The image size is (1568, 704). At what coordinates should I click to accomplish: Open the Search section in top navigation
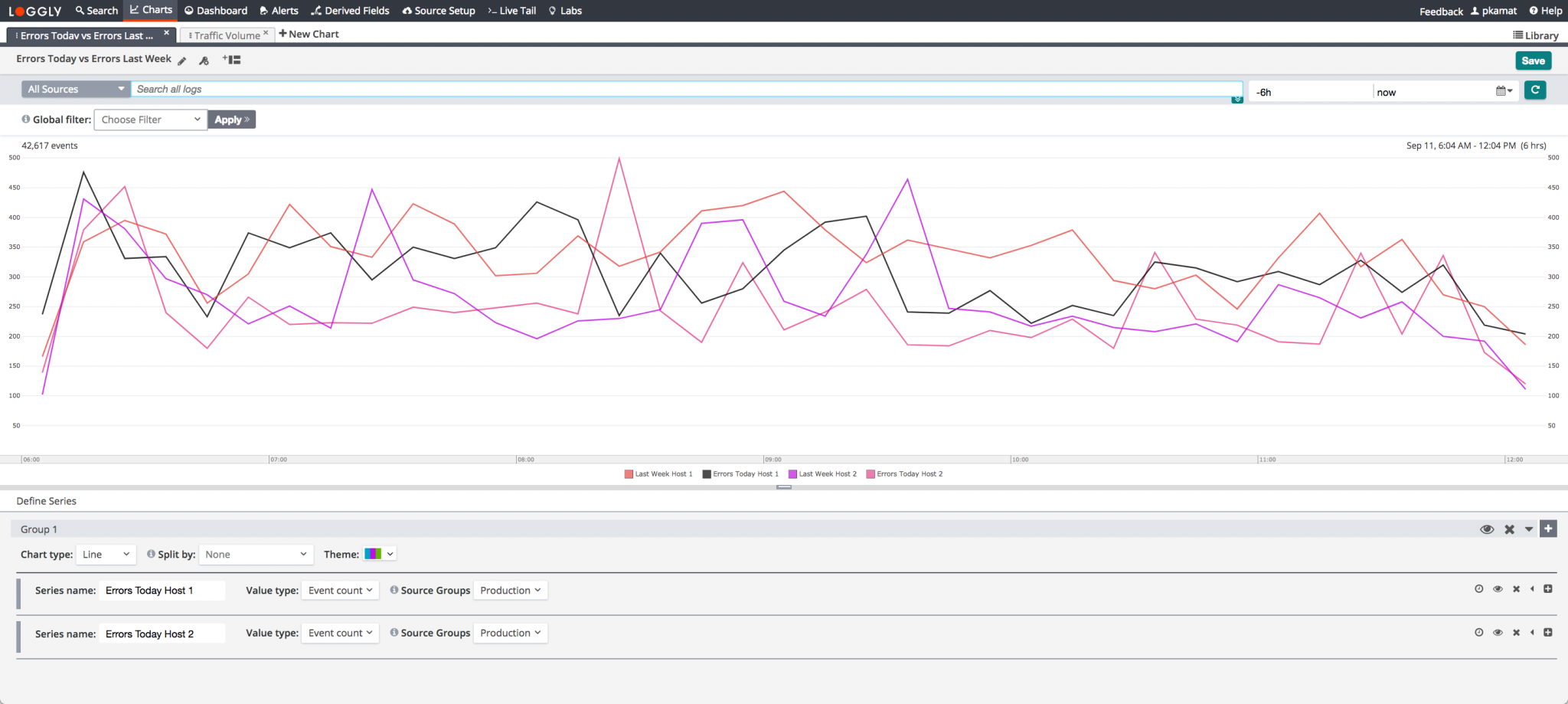(96, 10)
